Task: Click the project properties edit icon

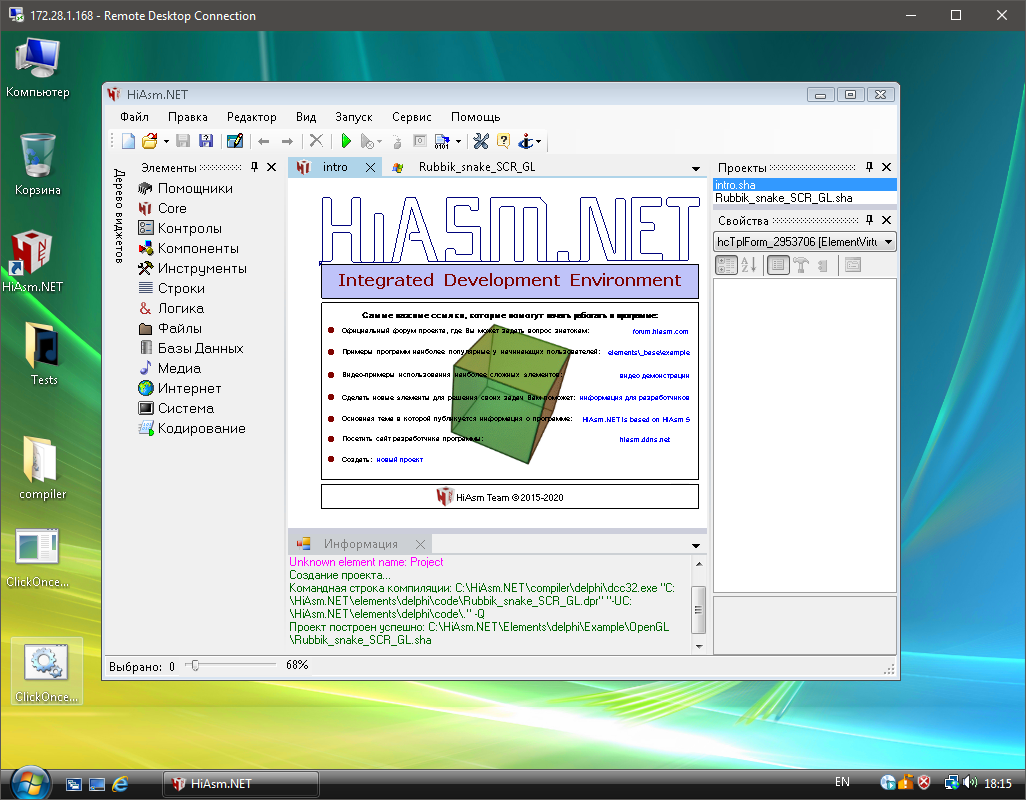Action: click(x=234, y=142)
